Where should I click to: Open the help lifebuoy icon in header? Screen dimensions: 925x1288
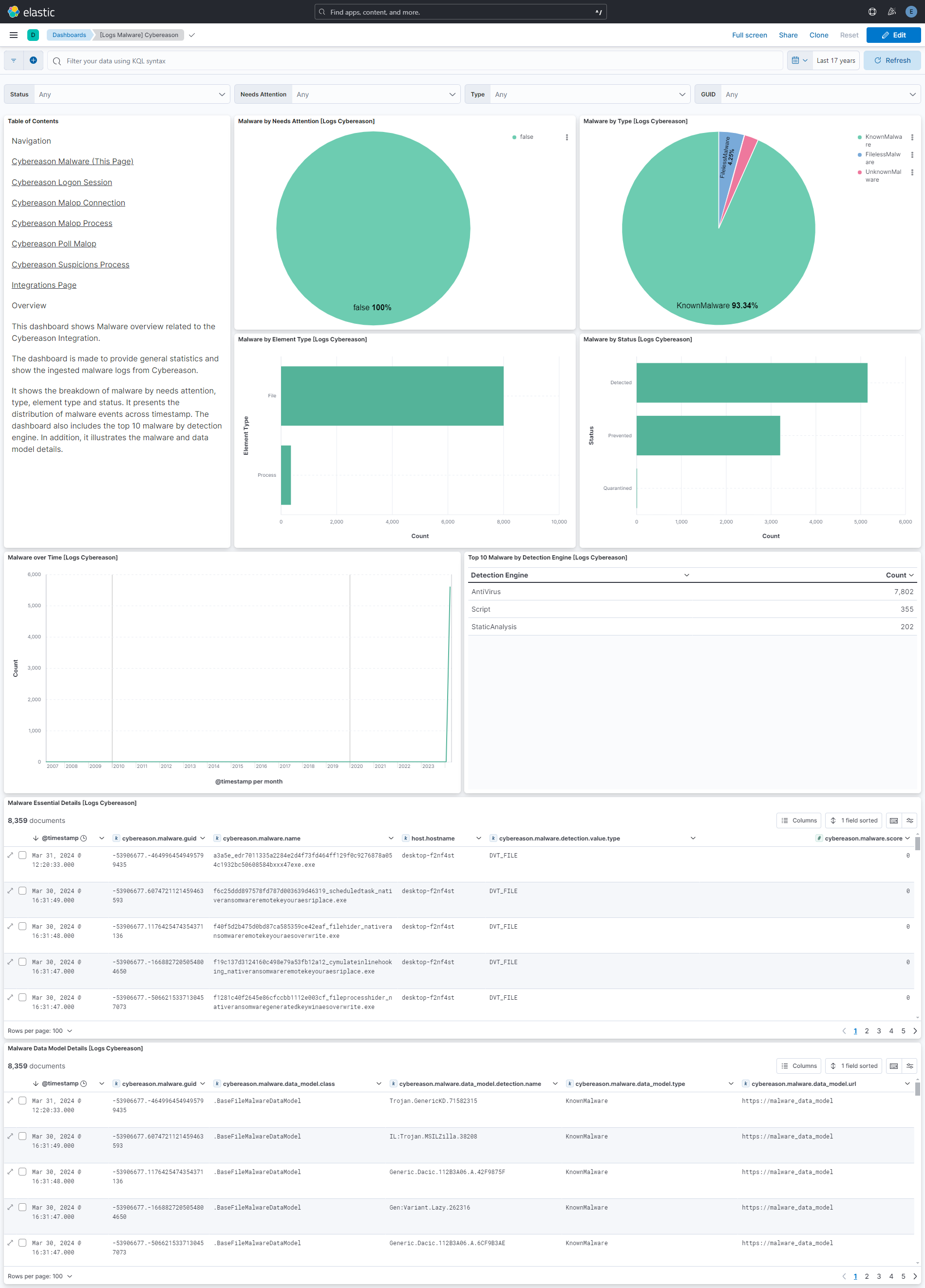coord(871,11)
